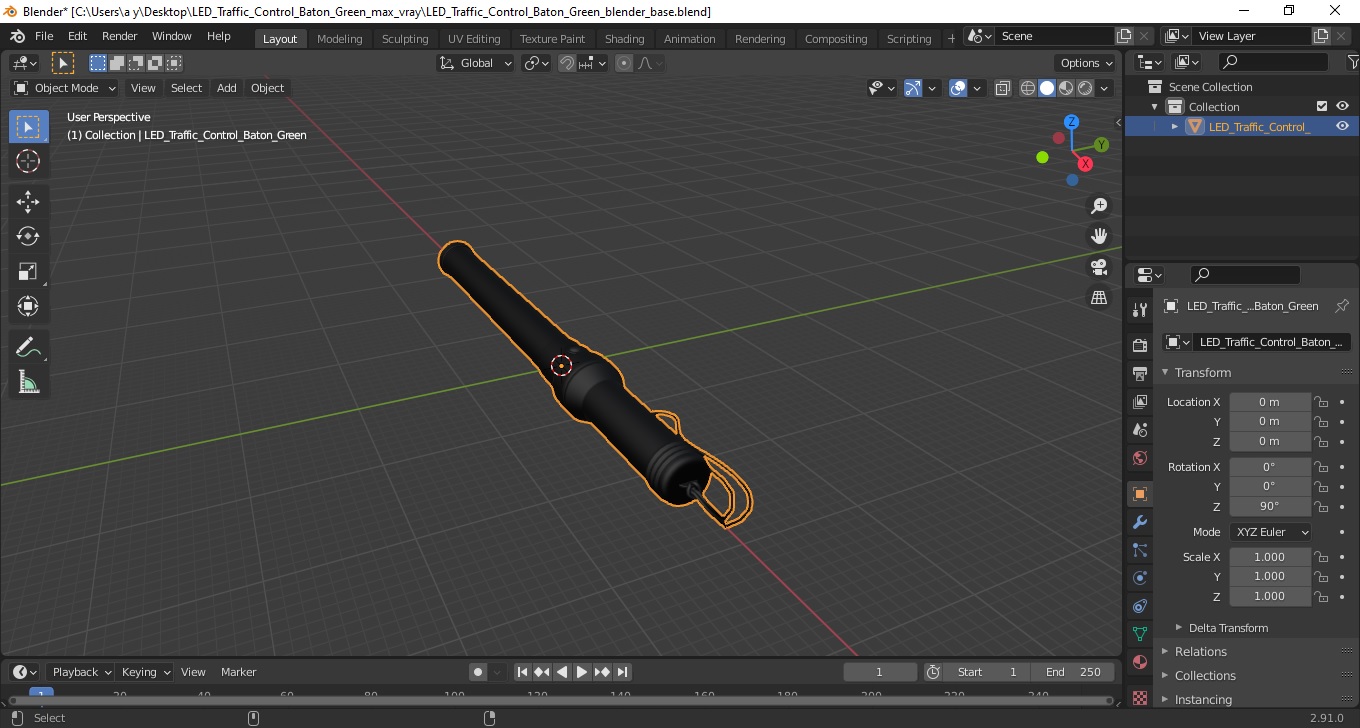The height and width of the screenshot is (728, 1360).
Task: Select the Rotate tool
Action: 28,236
